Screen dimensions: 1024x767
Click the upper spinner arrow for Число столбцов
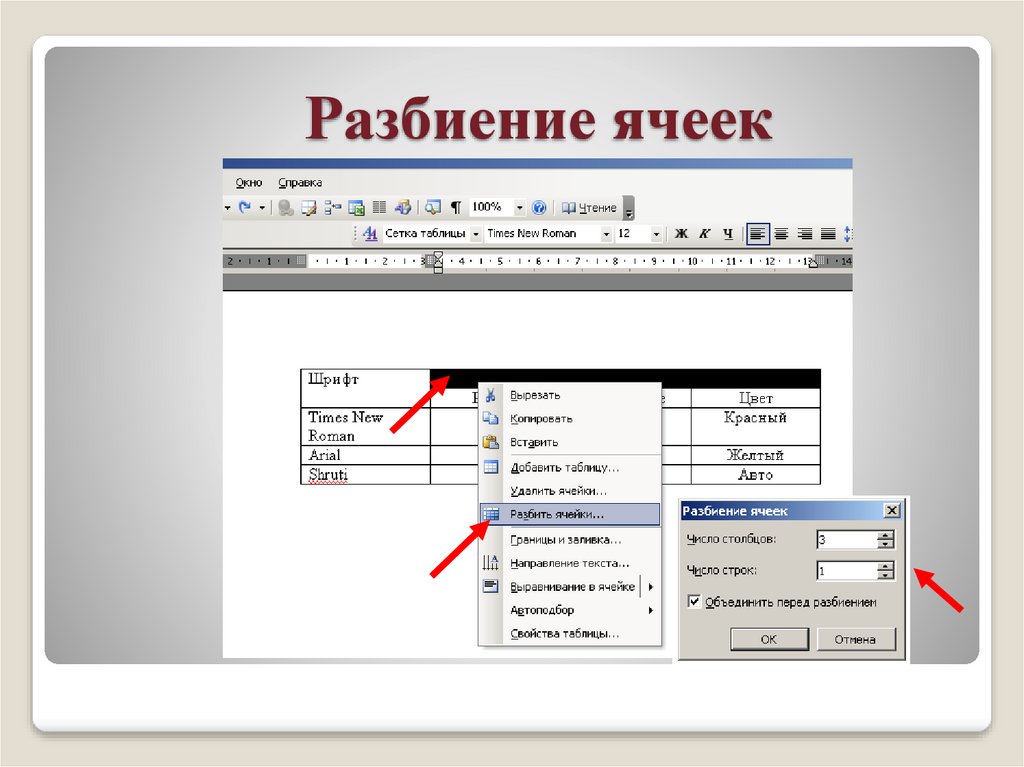[x=884, y=534]
